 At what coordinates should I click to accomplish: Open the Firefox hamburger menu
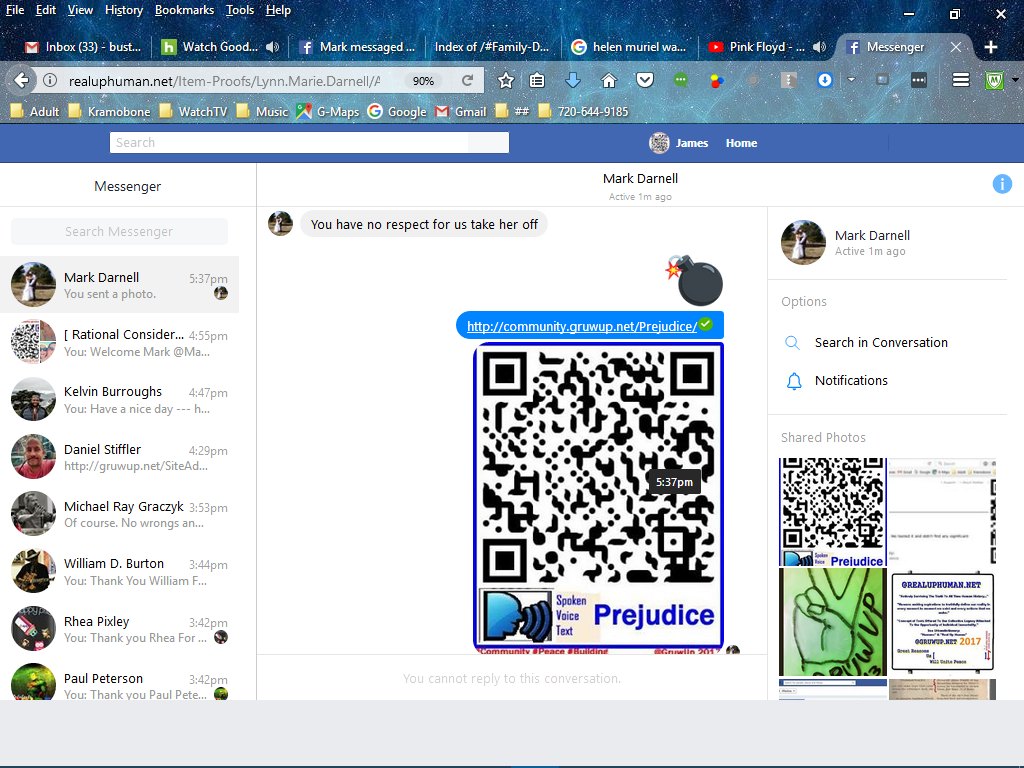point(961,80)
